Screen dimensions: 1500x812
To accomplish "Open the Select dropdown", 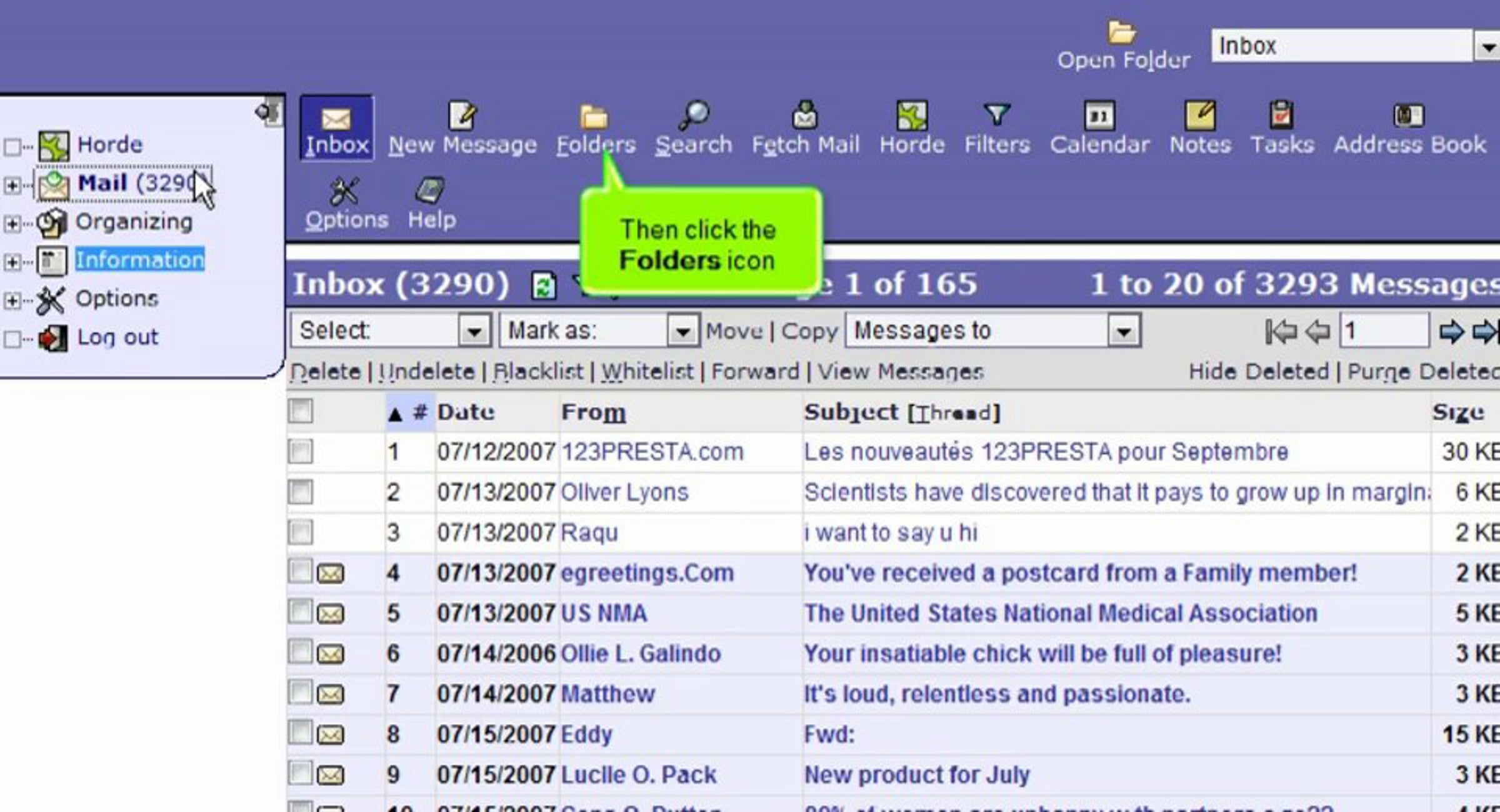I will [x=474, y=330].
